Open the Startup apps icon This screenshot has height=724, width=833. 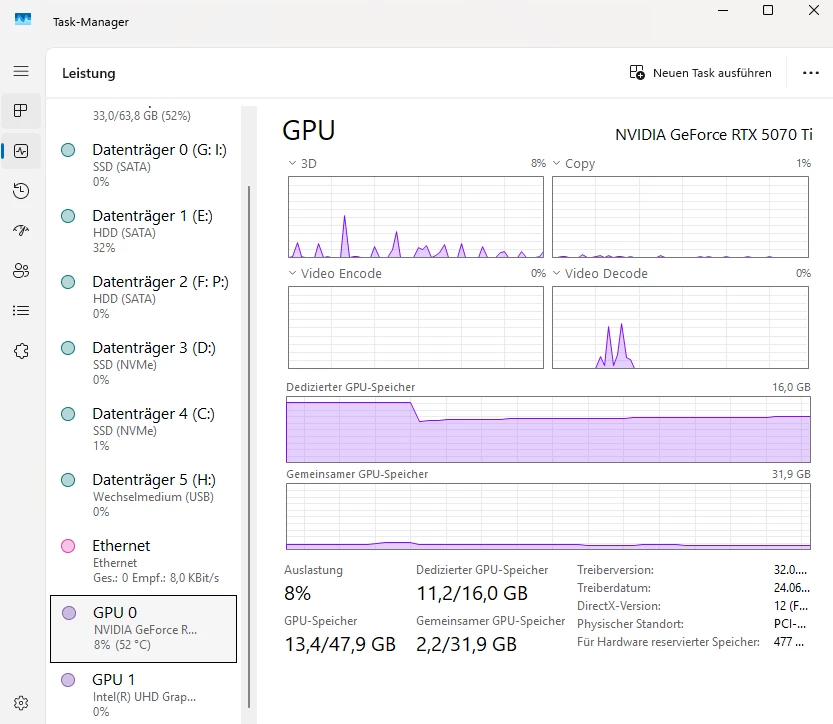(x=21, y=231)
